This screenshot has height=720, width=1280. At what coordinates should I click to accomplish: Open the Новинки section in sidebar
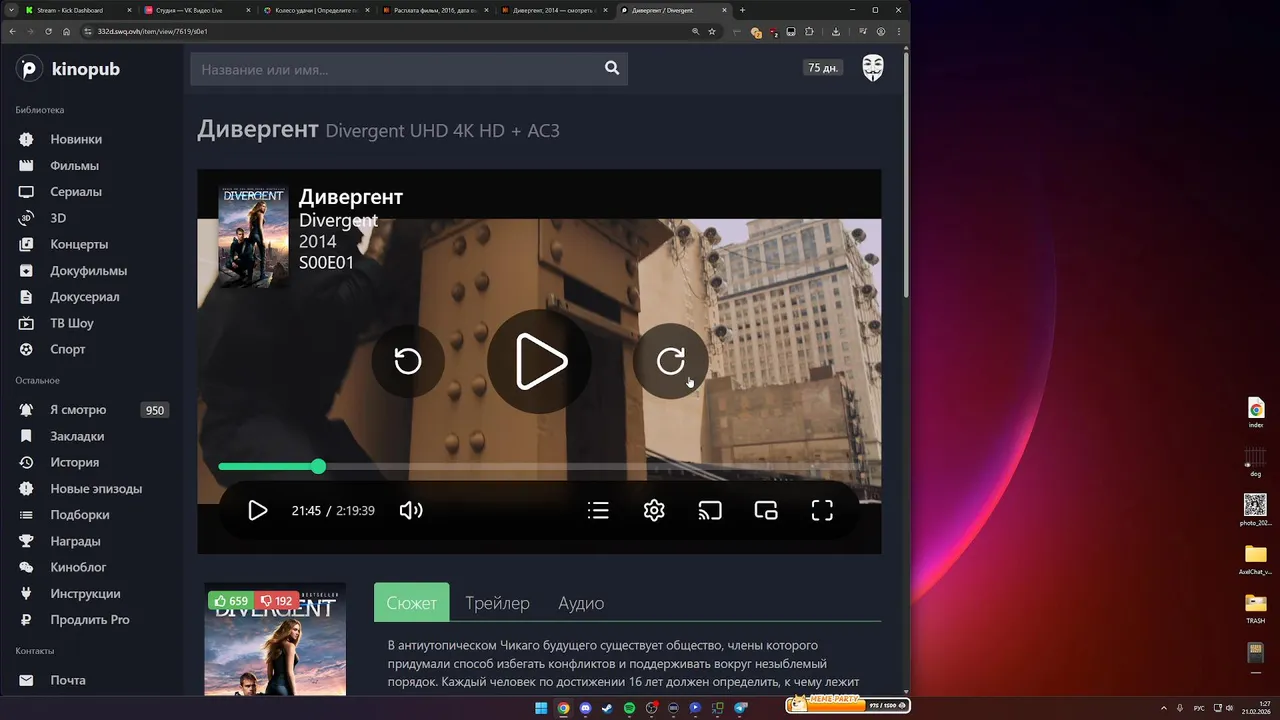click(x=76, y=139)
